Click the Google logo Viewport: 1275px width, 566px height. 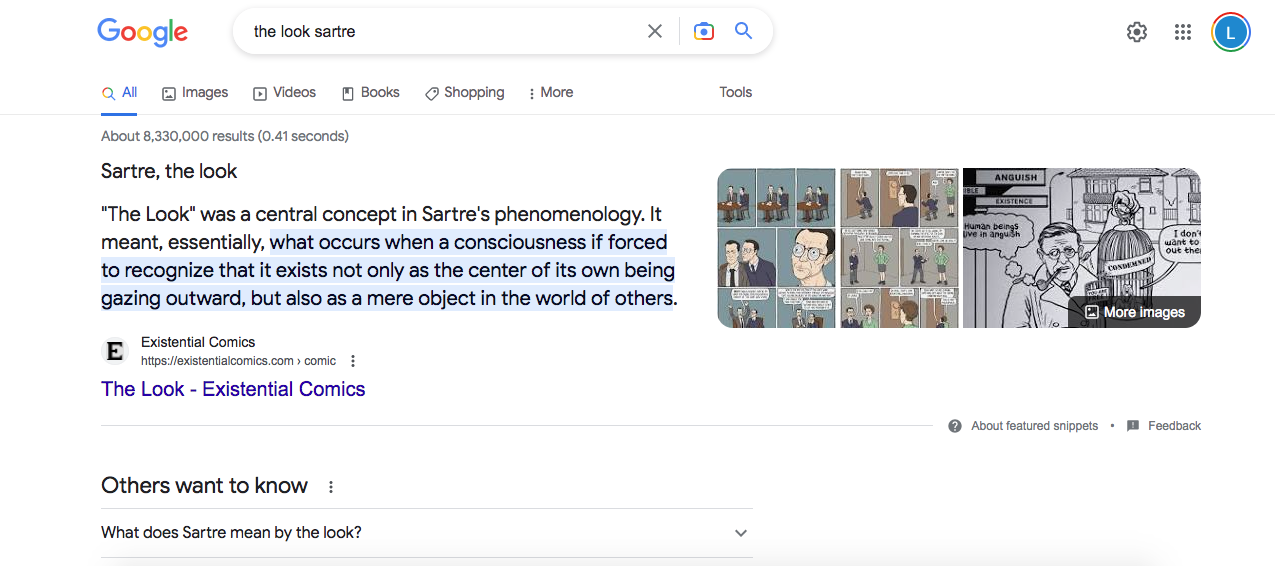click(x=142, y=32)
